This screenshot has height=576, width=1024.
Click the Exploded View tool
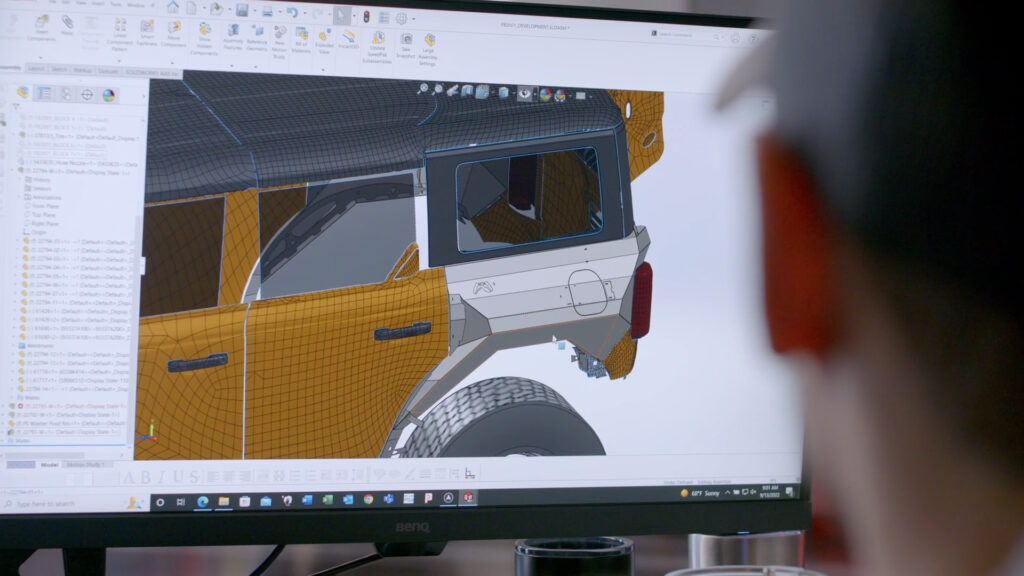pos(324,38)
